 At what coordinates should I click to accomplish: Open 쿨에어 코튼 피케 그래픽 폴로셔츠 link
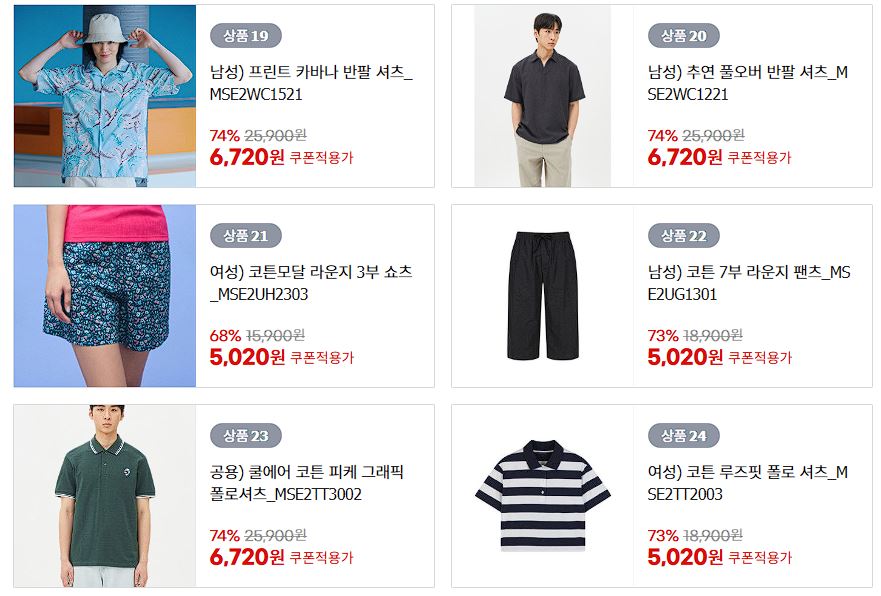point(307,483)
